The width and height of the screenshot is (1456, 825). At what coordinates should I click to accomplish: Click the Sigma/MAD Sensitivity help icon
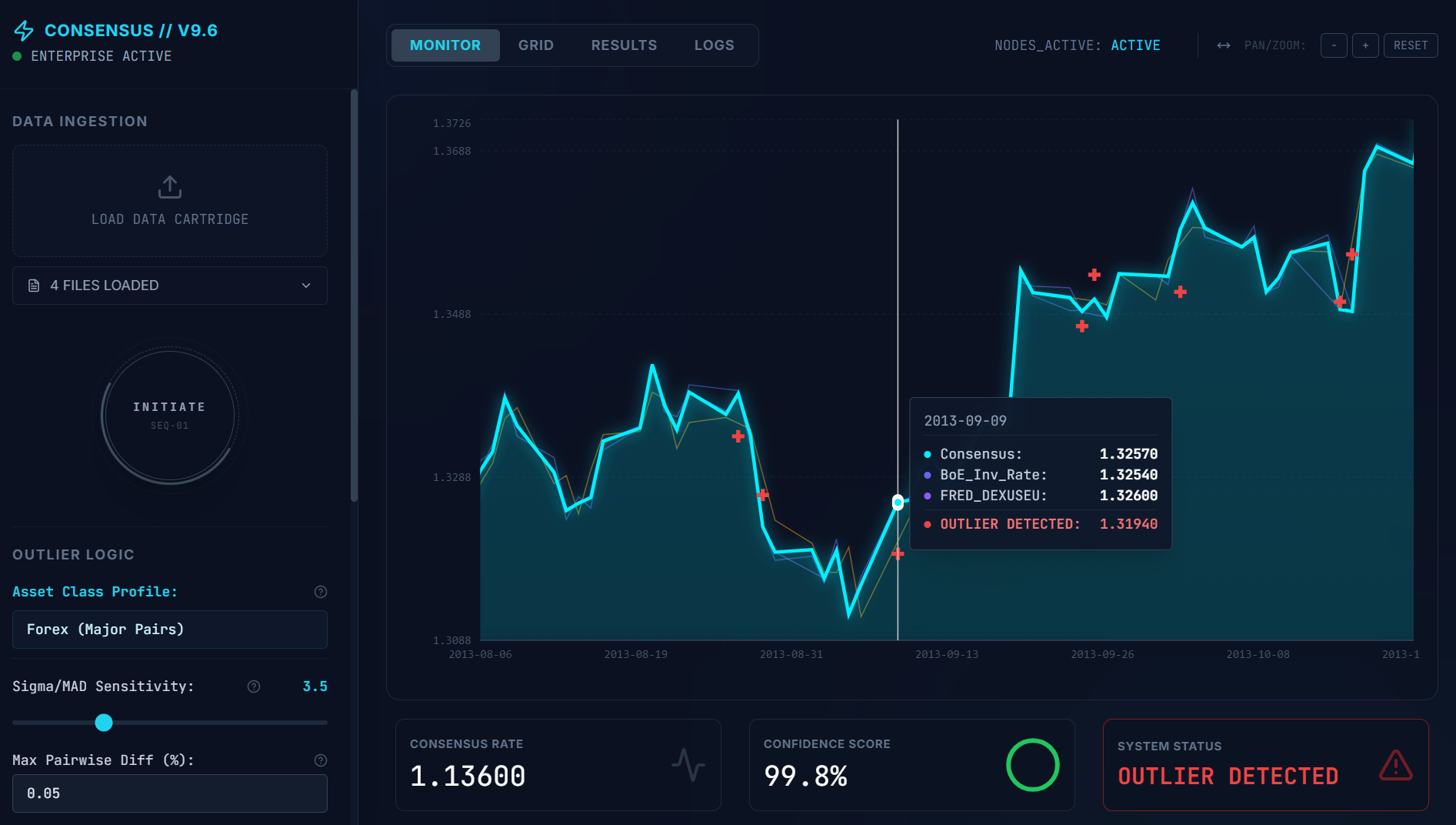click(x=254, y=686)
